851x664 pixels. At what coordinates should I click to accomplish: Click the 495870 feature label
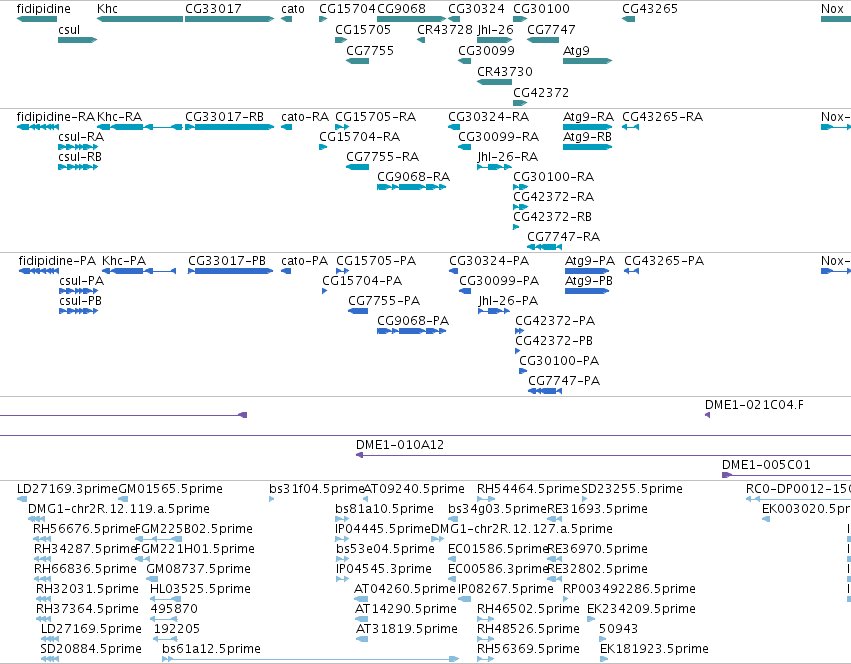174,609
